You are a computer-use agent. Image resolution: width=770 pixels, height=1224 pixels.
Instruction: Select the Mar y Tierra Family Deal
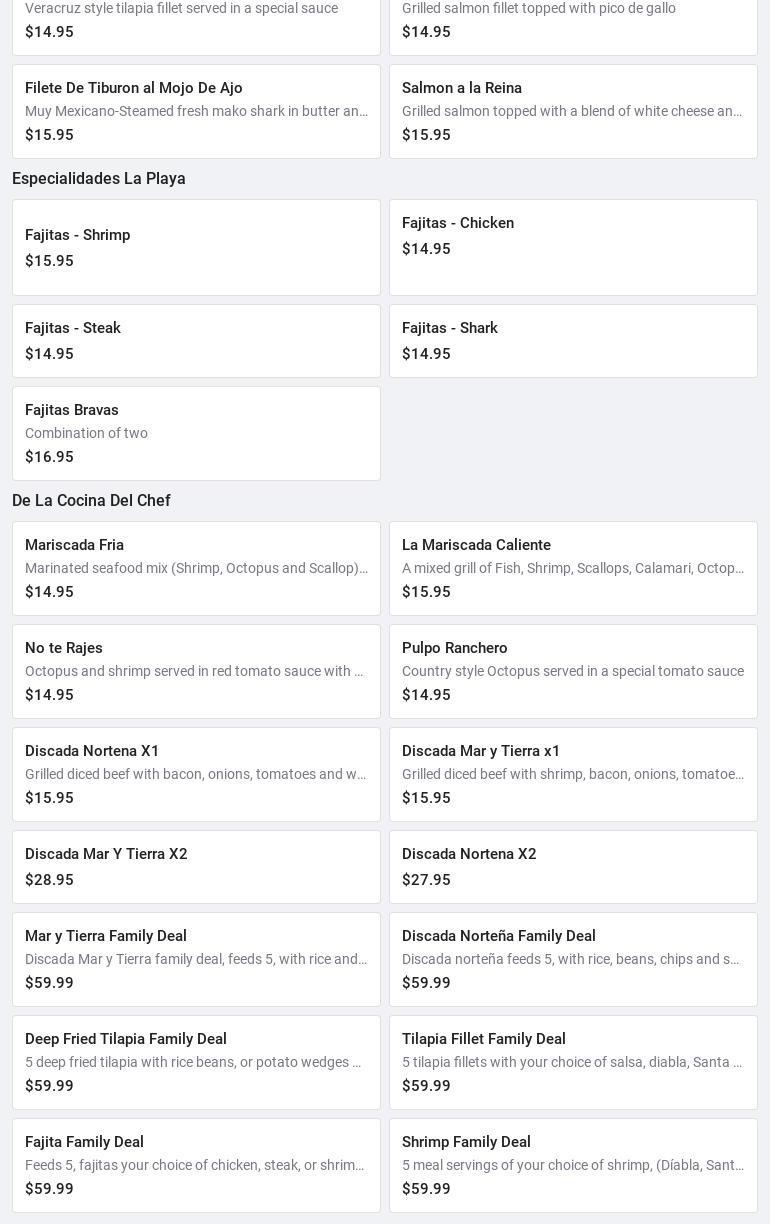point(196,959)
